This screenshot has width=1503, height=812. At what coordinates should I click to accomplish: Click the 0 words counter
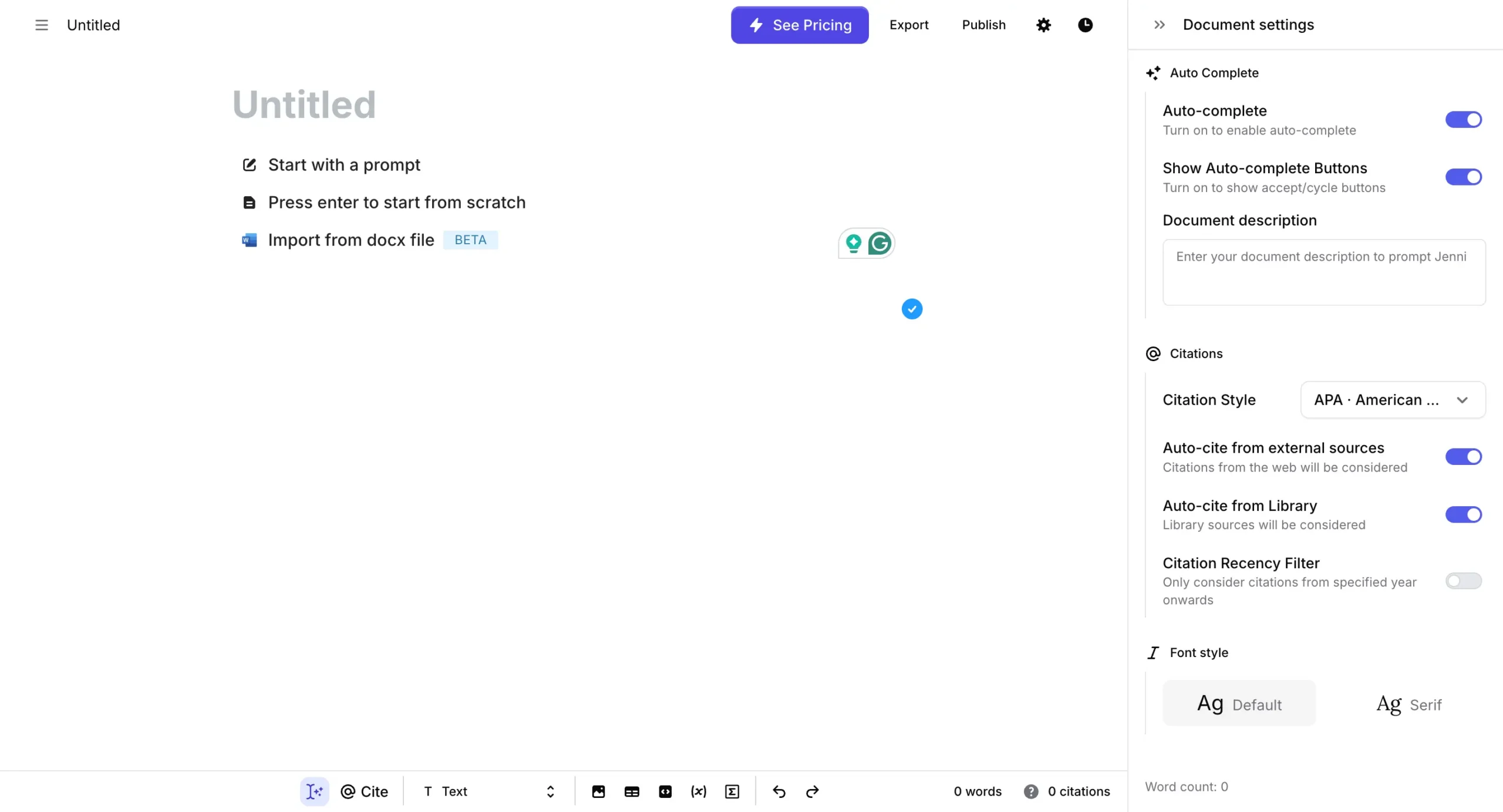pyautogui.click(x=978, y=791)
